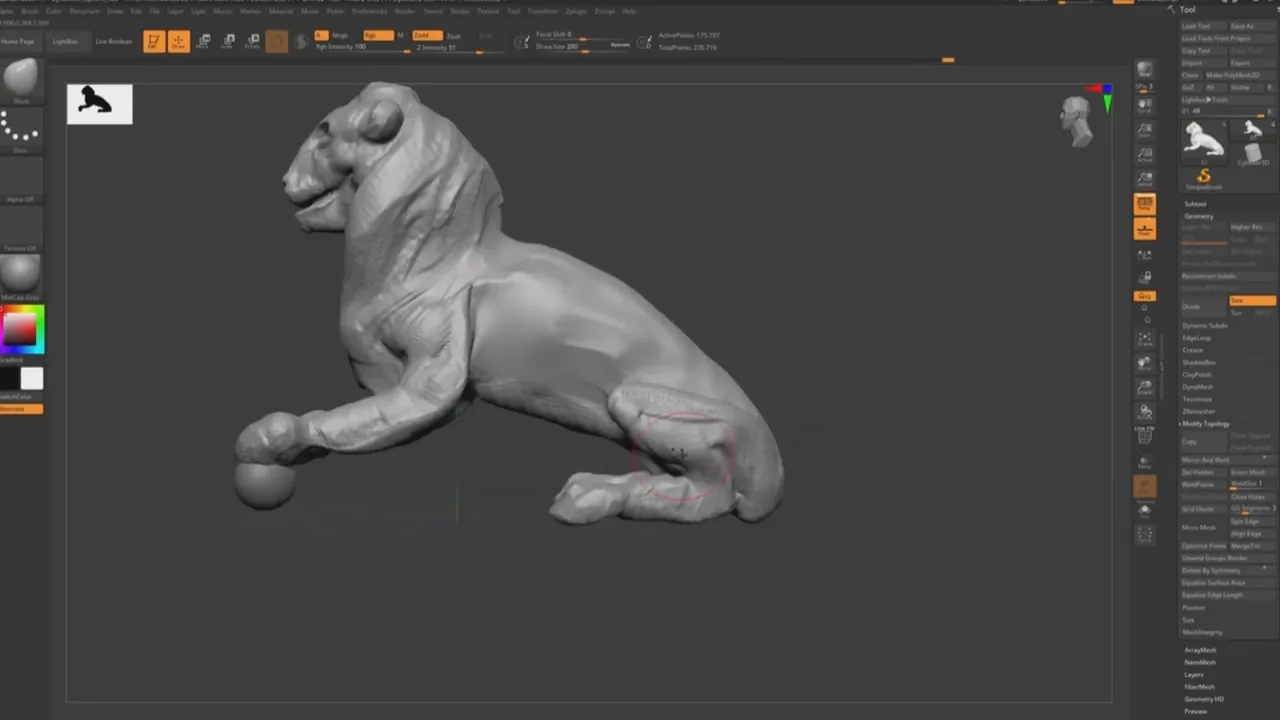Toggle the Floor grid button
Screen dimensions: 1280x720
(1145, 230)
